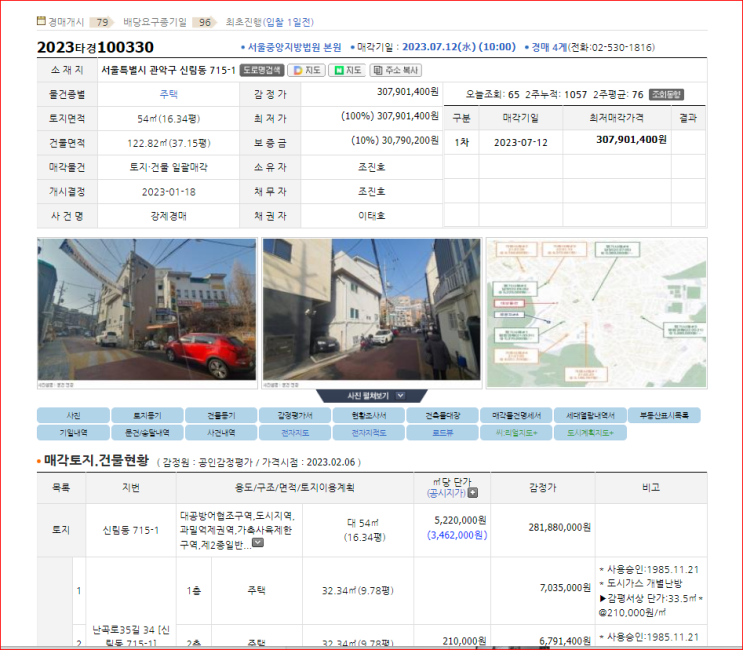This screenshot has height=650, width=743.
Task: Open the 건축물대장 tab
Action: 443,415
